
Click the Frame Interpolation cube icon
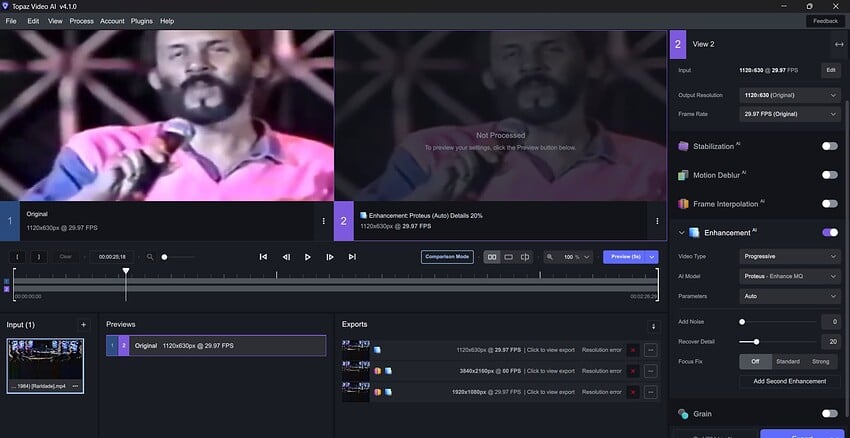coord(683,204)
